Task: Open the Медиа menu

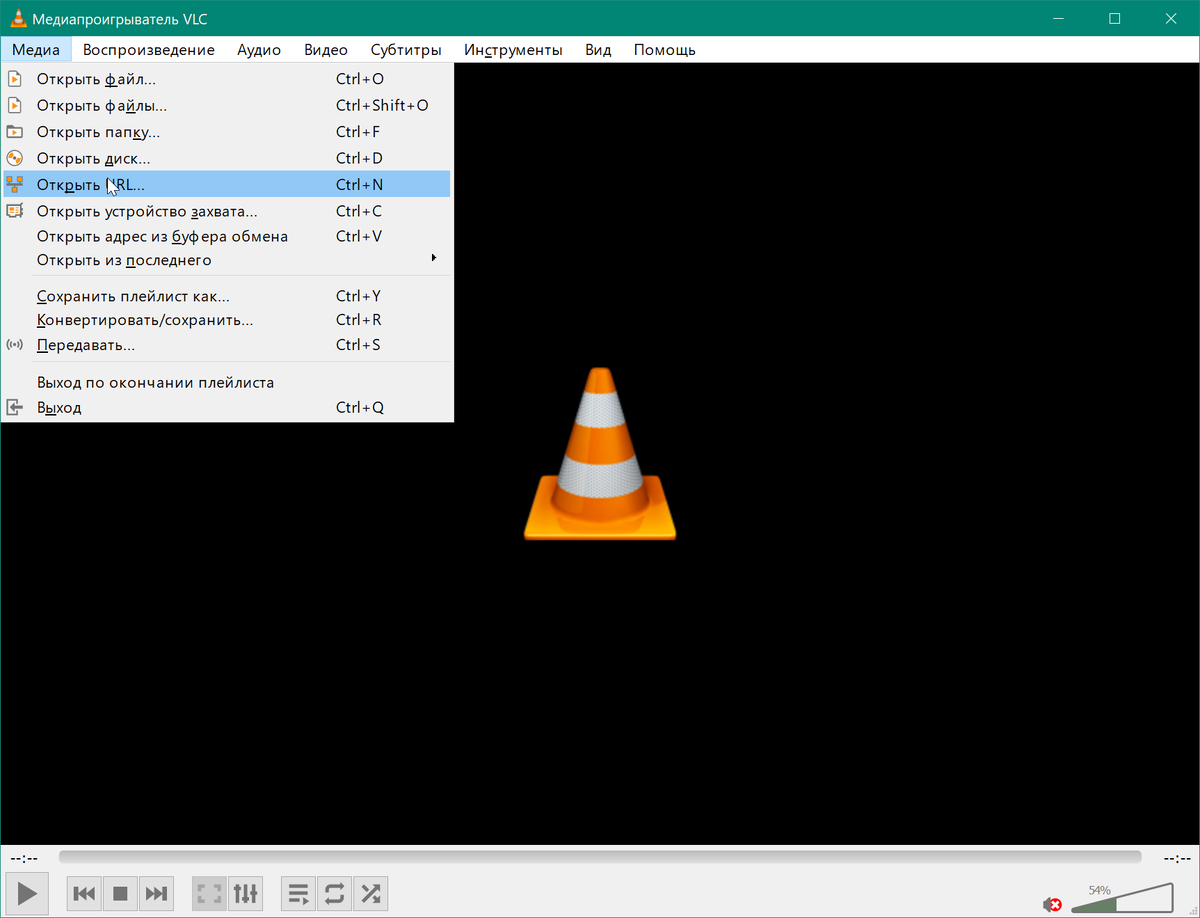Action: [x=36, y=50]
